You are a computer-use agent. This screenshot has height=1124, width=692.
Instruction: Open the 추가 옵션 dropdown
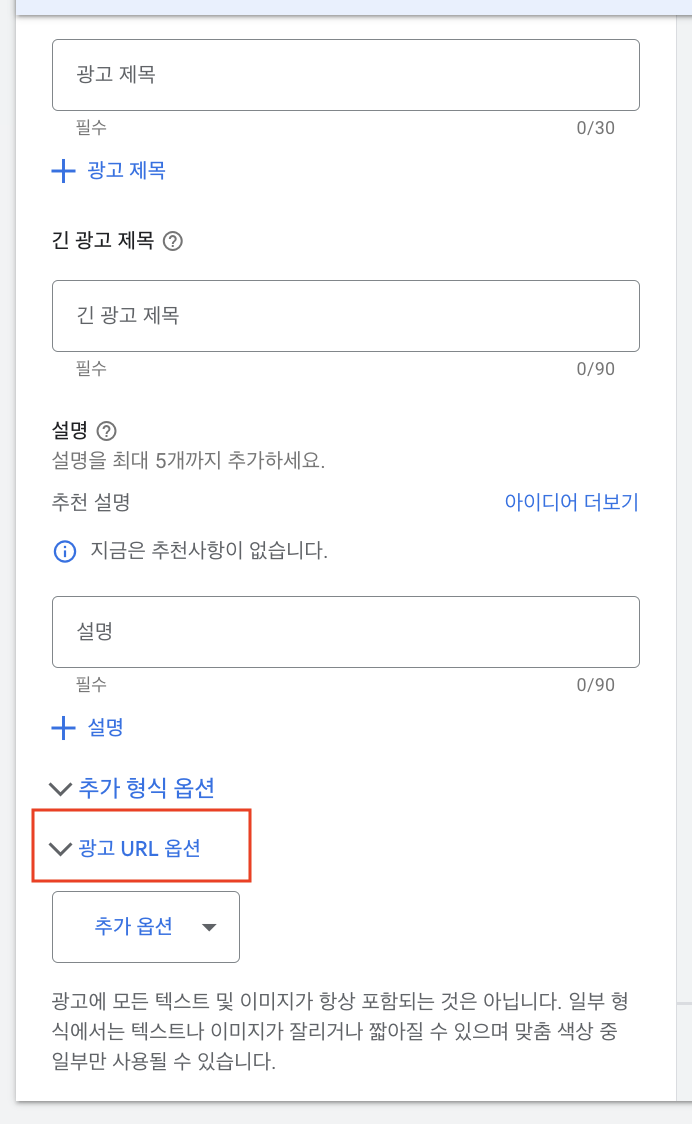(x=145, y=926)
